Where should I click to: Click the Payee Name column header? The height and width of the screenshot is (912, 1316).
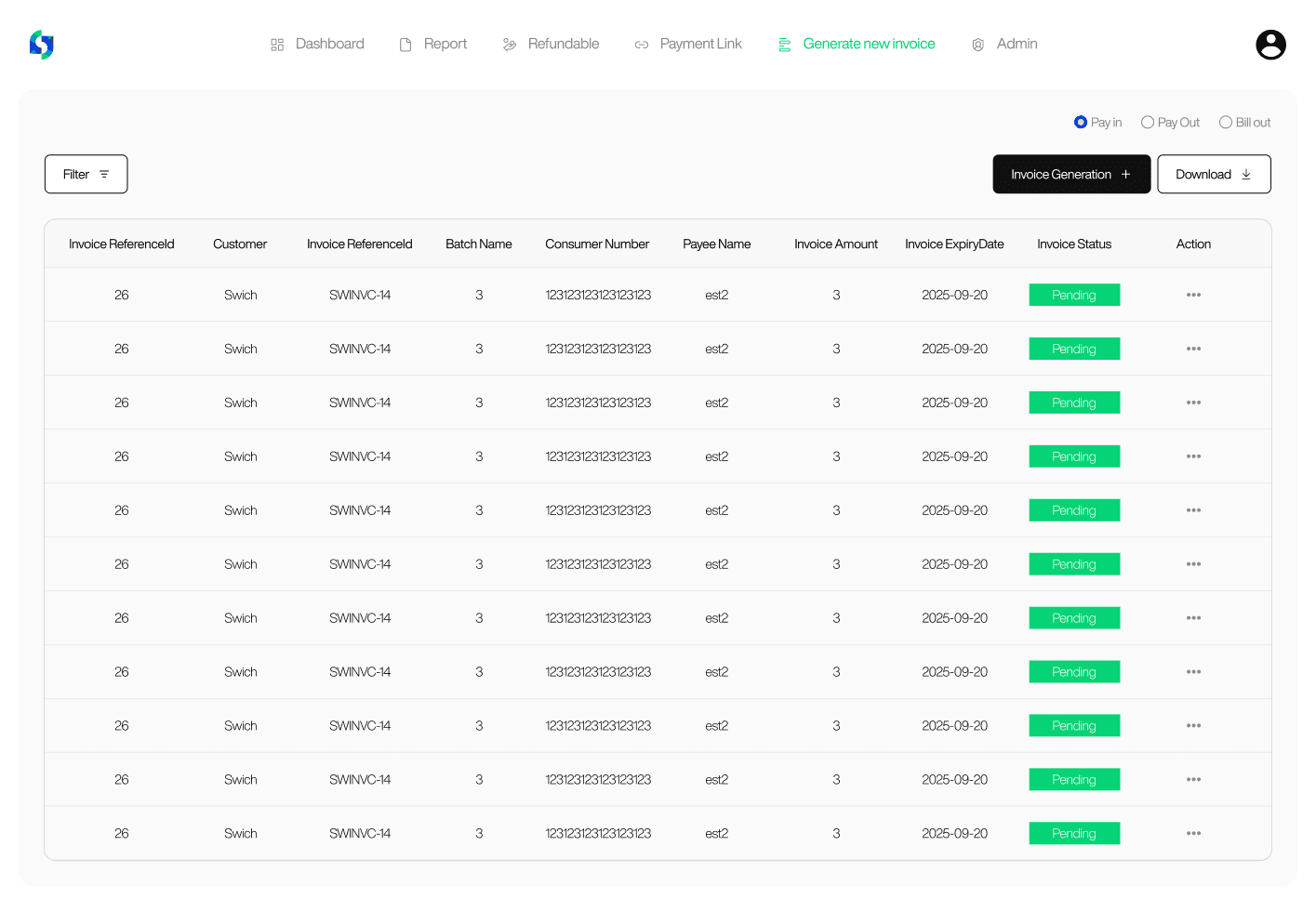tap(716, 245)
